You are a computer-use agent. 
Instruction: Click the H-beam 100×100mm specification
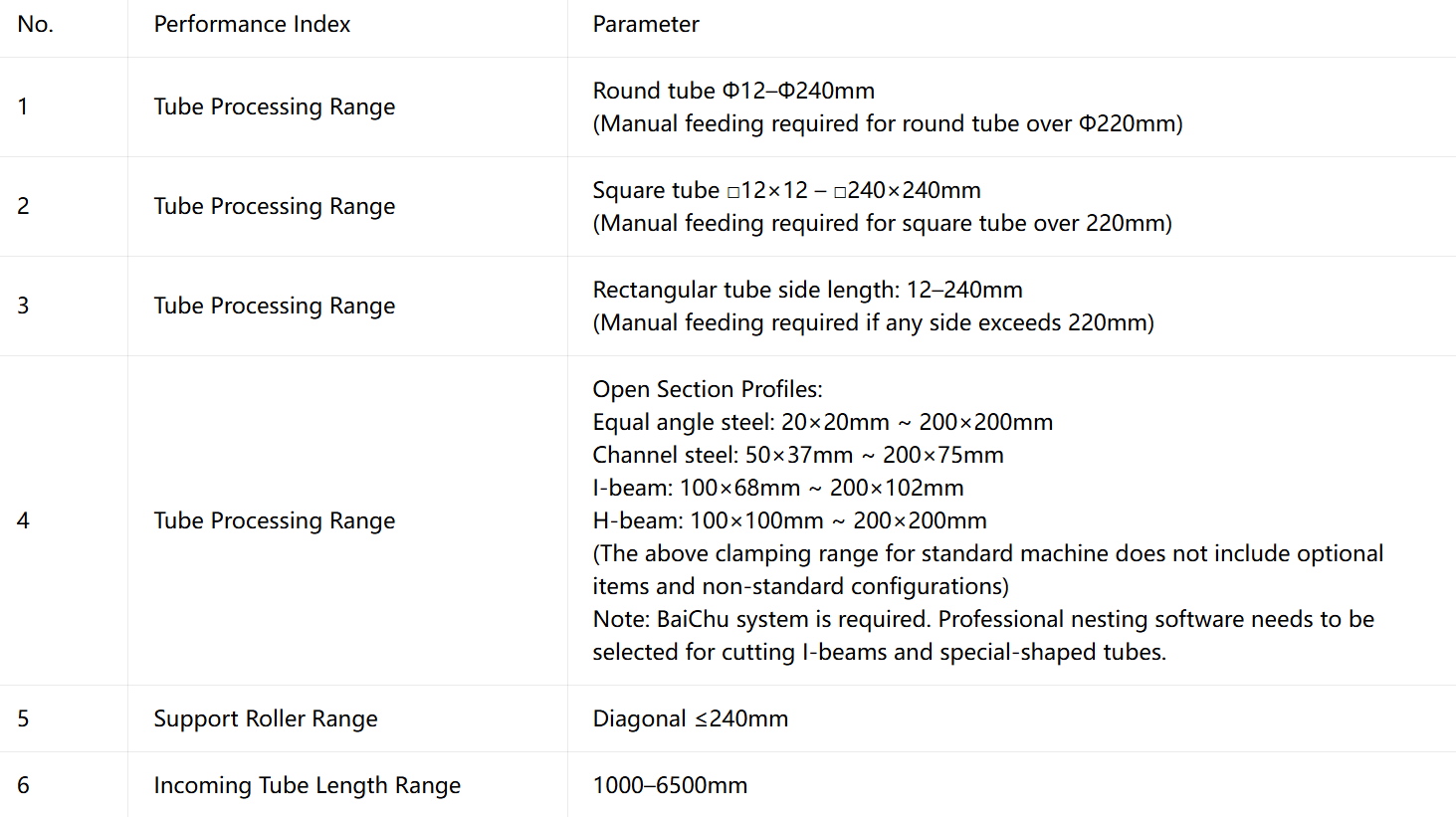point(790,520)
